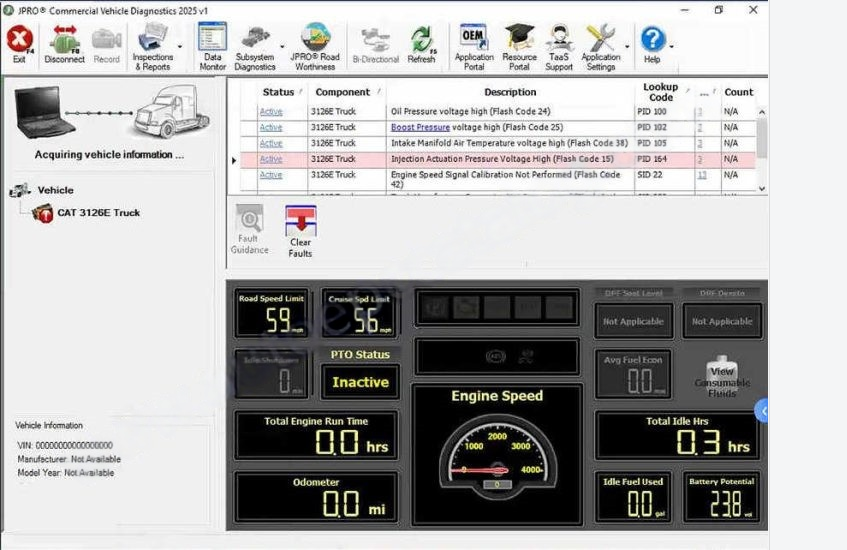Clear Faults using the red arrow icon
Viewport: 847px width, 550px height.
click(x=300, y=231)
